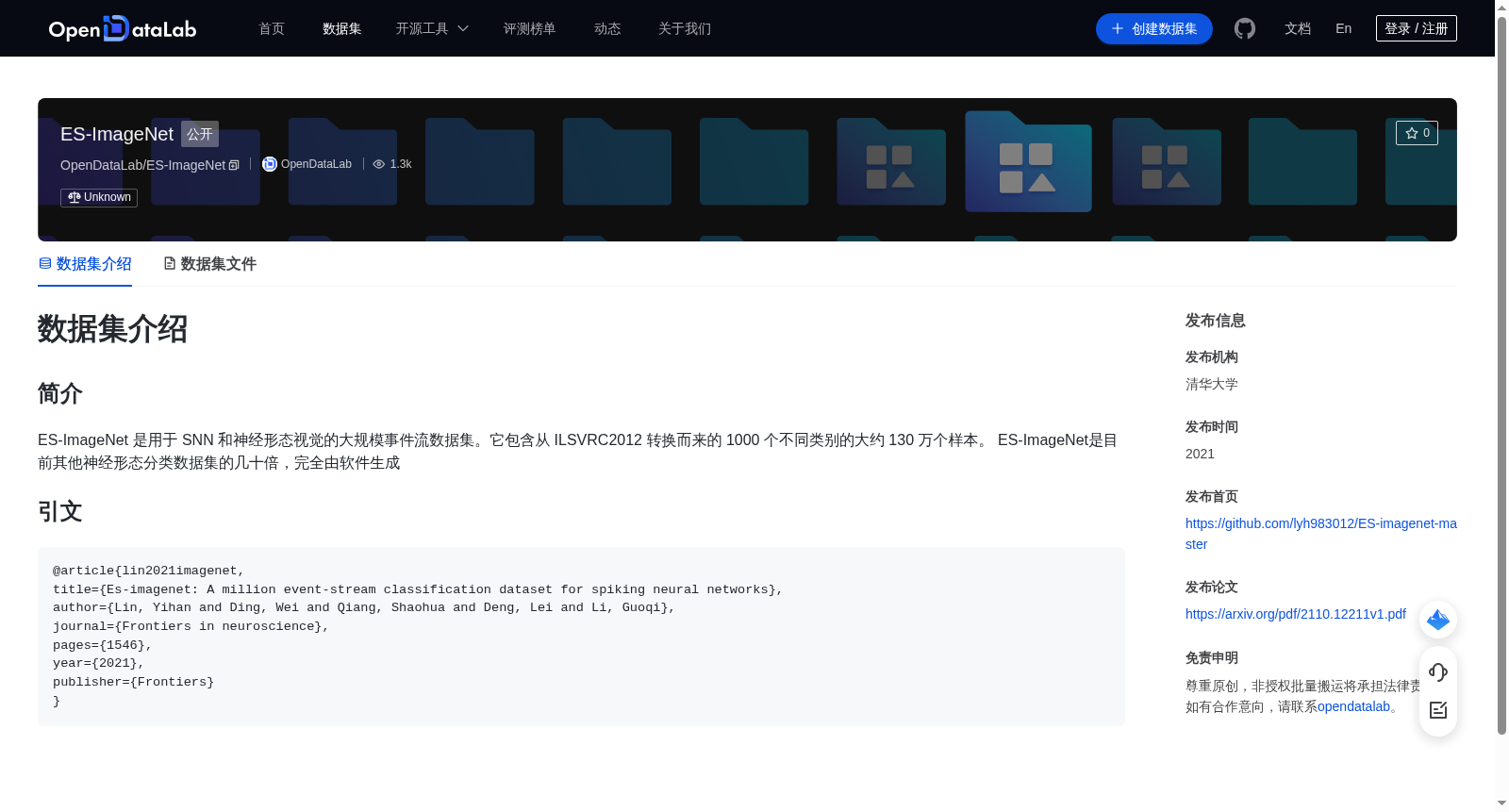The width and height of the screenshot is (1509, 812).
Task: Open the GitHub ES-imagenet-master homepage link
Action: tap(1321, 534)
